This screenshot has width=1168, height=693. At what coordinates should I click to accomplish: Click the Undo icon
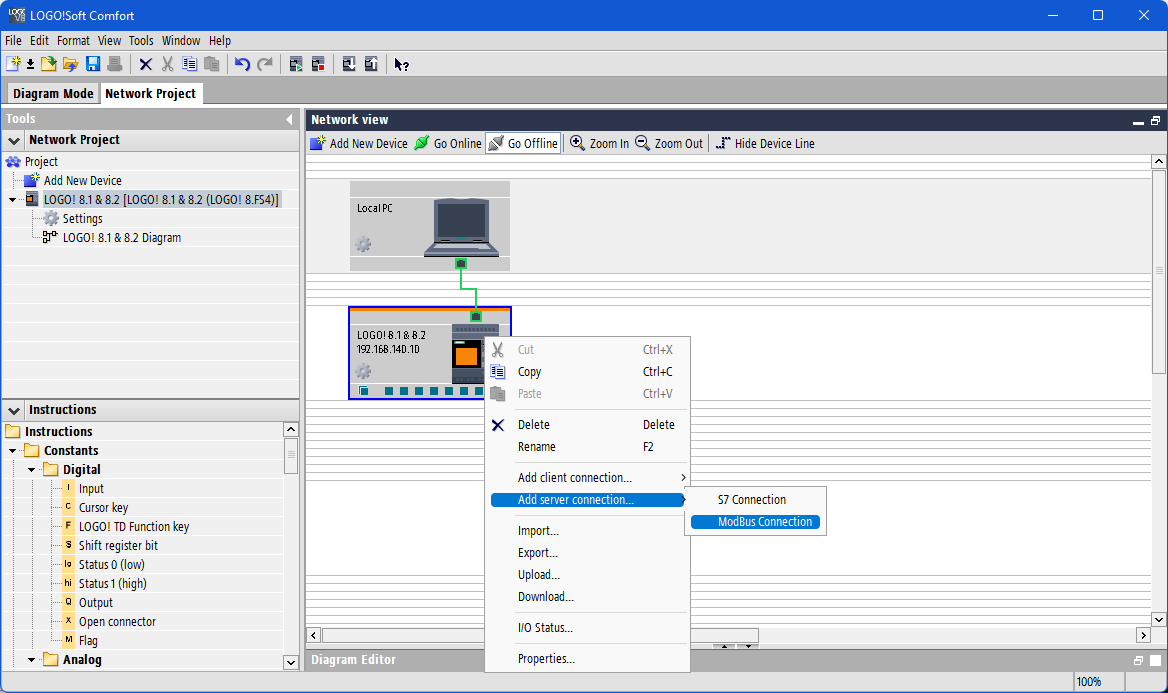pyautogui.click(x=241, y=63)
